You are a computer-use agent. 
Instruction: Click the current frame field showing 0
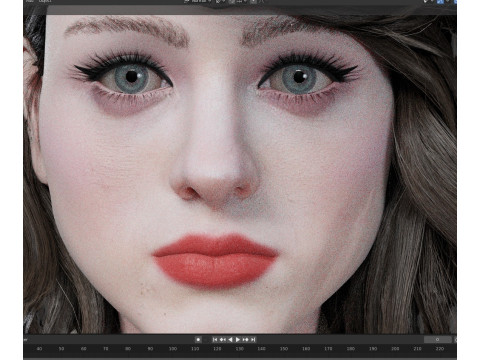437,339
